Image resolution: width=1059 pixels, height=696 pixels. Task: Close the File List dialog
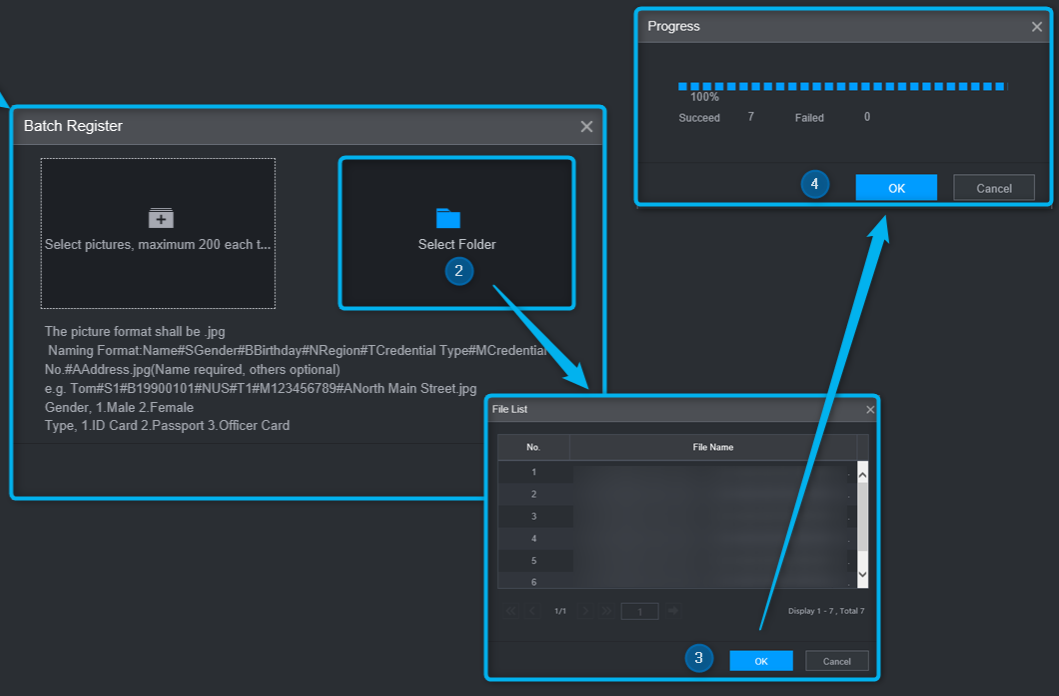(x=870, y=409)
